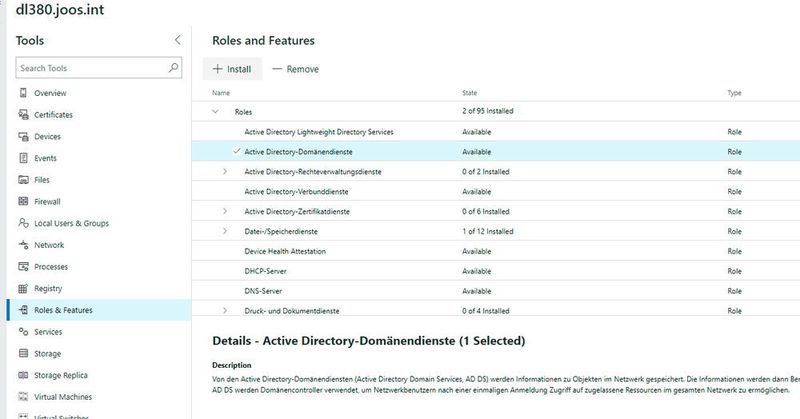Viewport: 800px width, 419px height.
Task: Collapse the Tools pane with chevron
Action: pos(177,40)
